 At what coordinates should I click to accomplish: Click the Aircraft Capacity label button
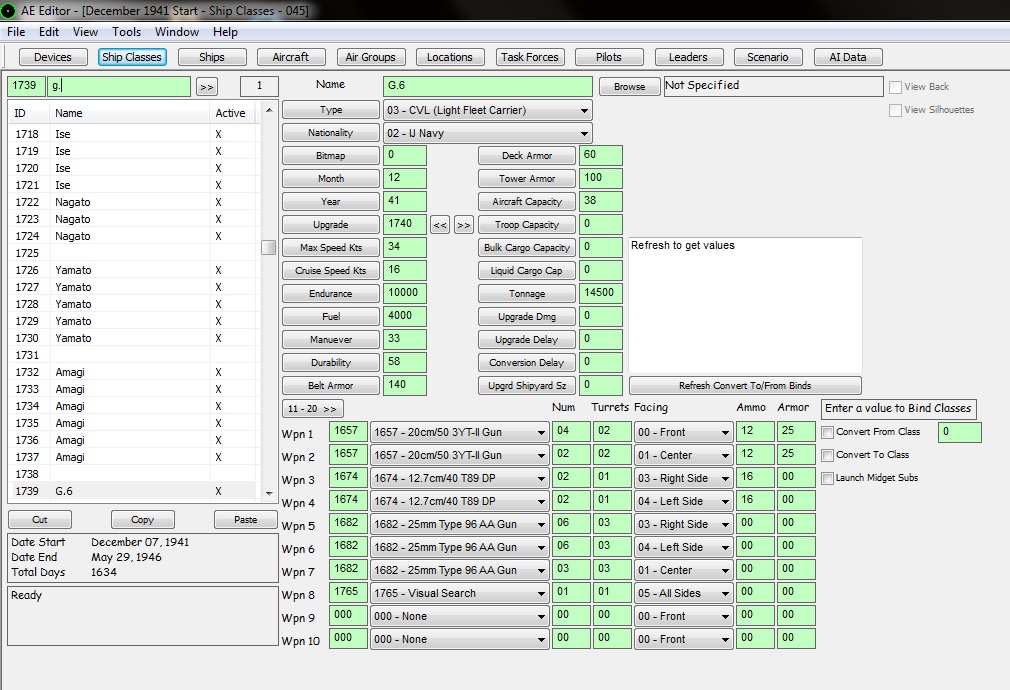[527, 202]
